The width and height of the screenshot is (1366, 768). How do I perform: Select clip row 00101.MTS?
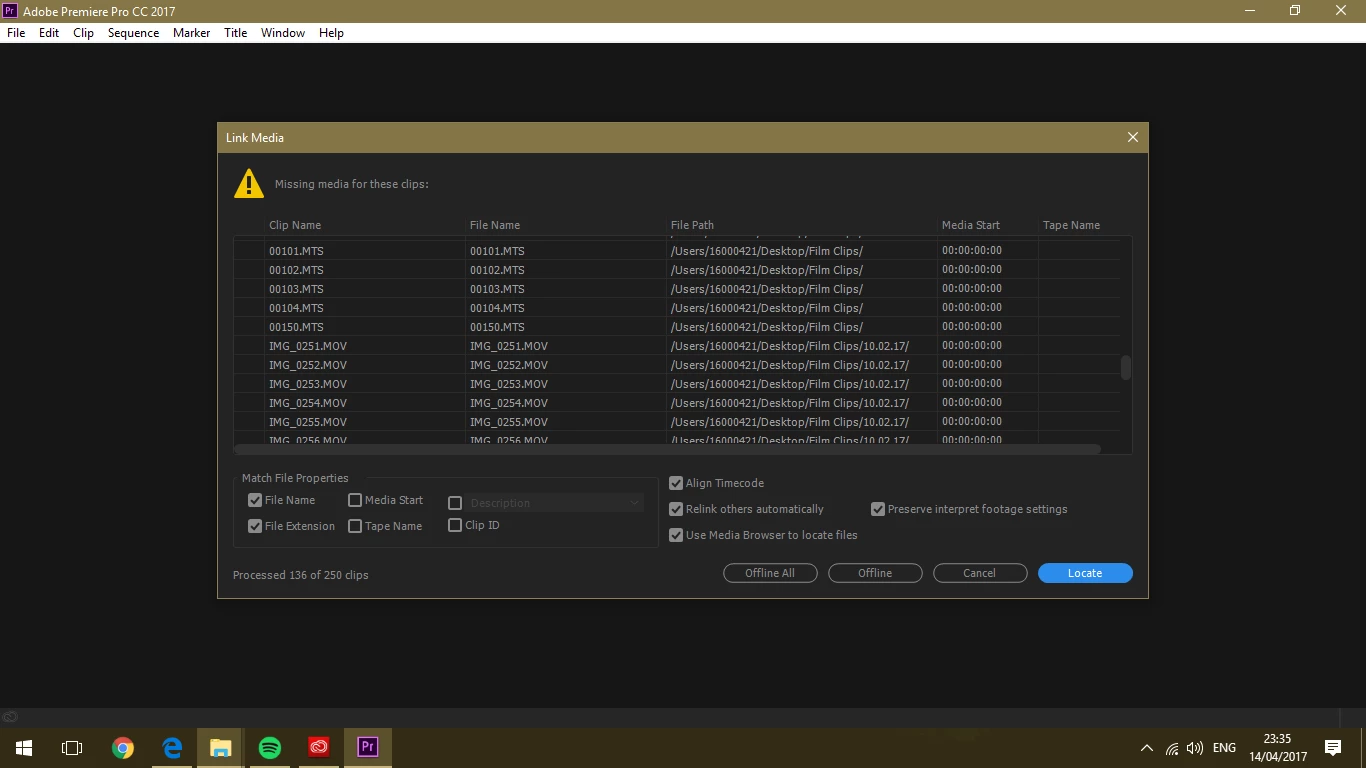click(677, 251)
